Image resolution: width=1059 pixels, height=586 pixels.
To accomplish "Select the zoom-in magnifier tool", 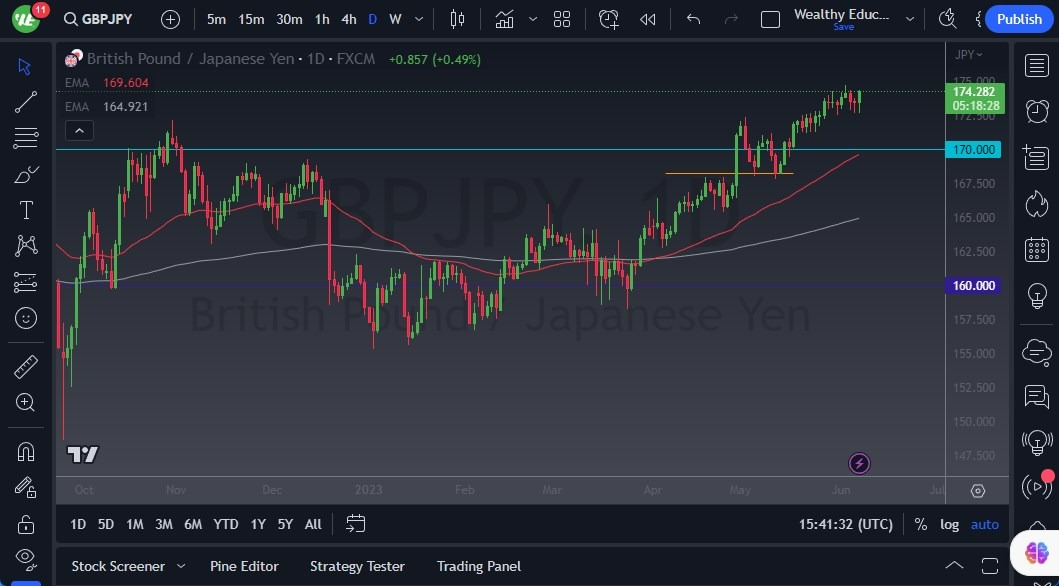I will pyautogui.click(x=25, y=403).
